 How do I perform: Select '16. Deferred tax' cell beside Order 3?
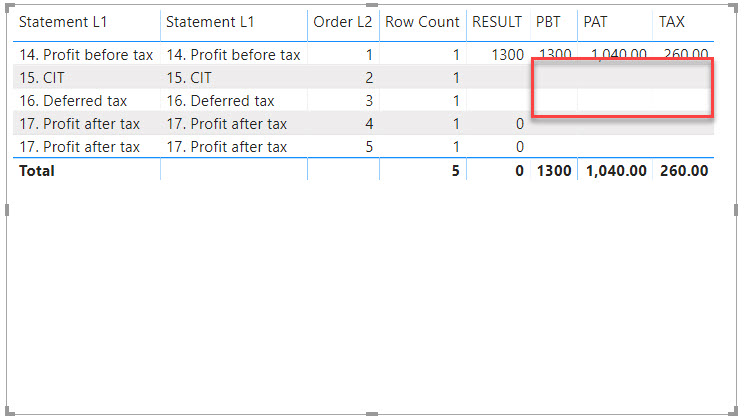(x=220, y=101)
